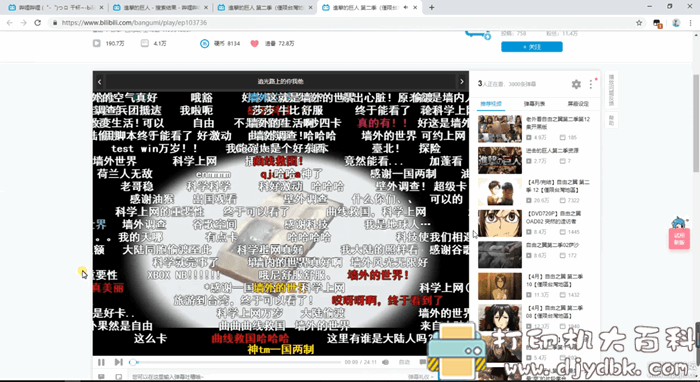Open the browser extension icon with badge
700x382 pixels.
(x=657, y=23)
